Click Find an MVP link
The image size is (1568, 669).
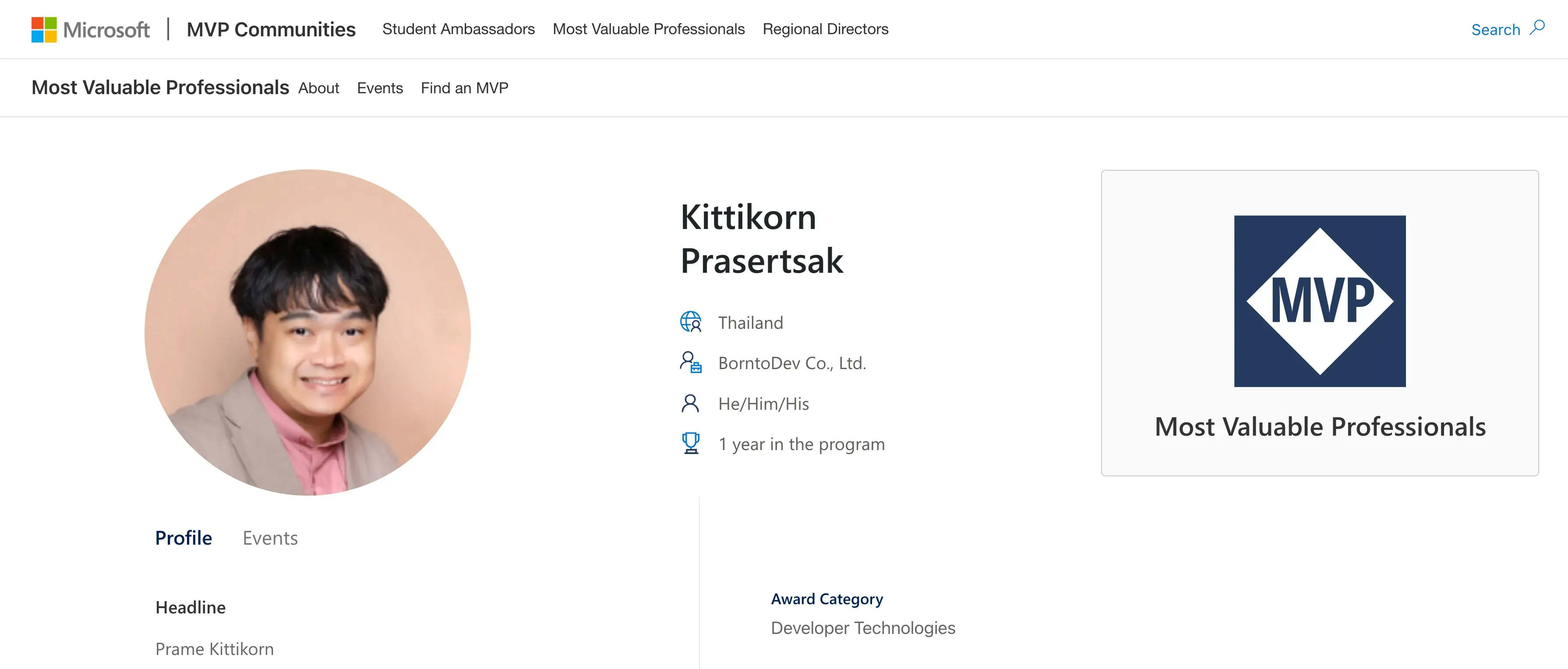point(464,88)
